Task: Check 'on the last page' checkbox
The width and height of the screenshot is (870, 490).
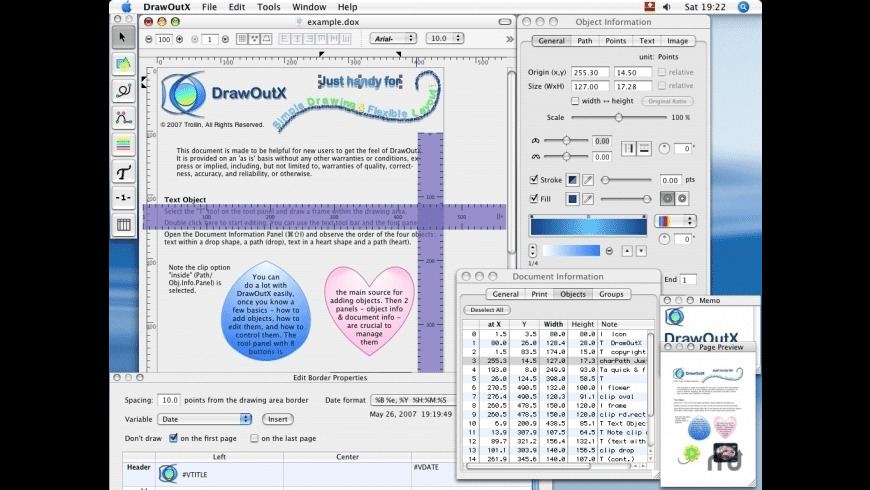Action: click(x=254, y=438)
